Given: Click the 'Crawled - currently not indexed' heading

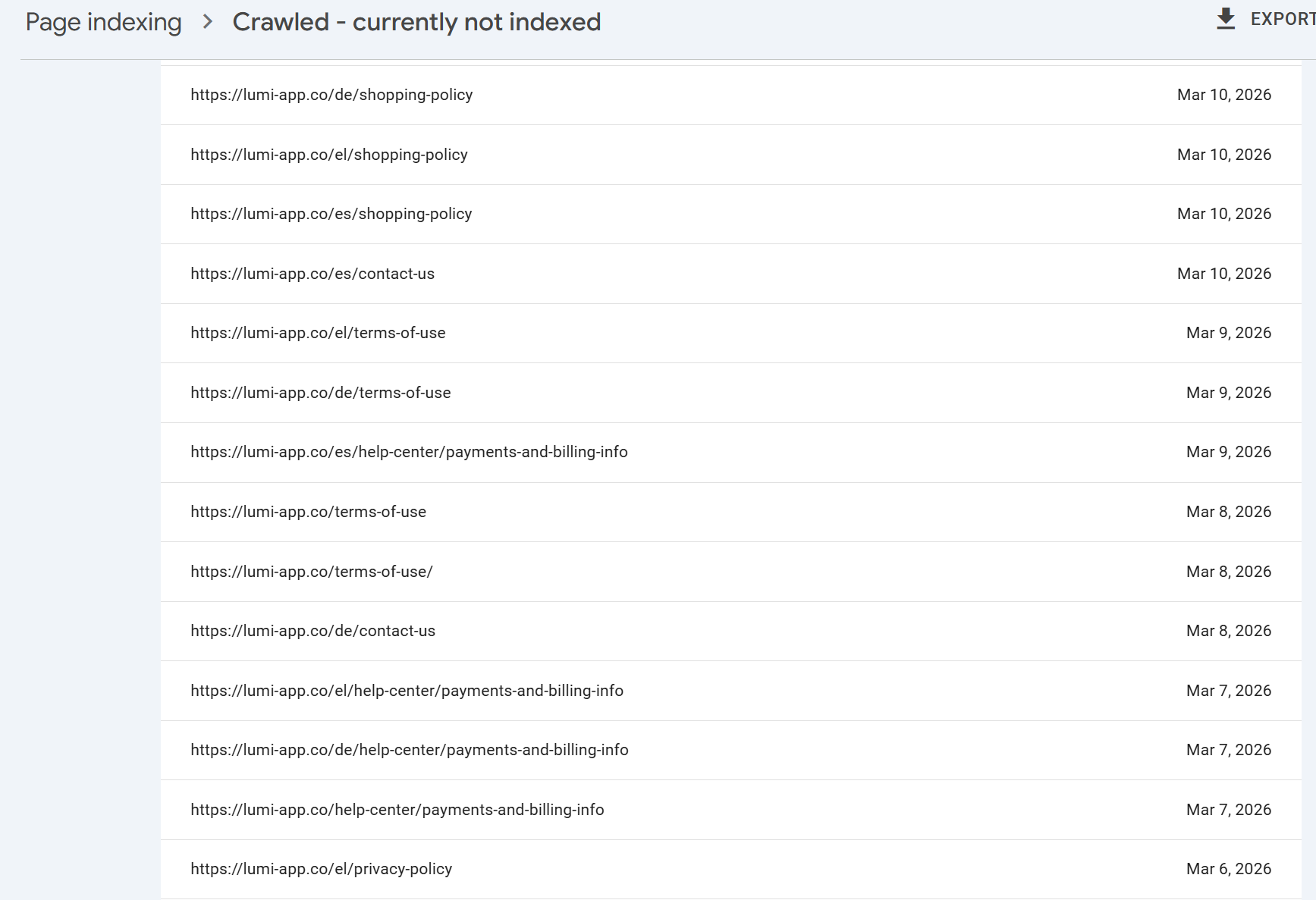Looking at the screenshot, I should click(416, 22).
